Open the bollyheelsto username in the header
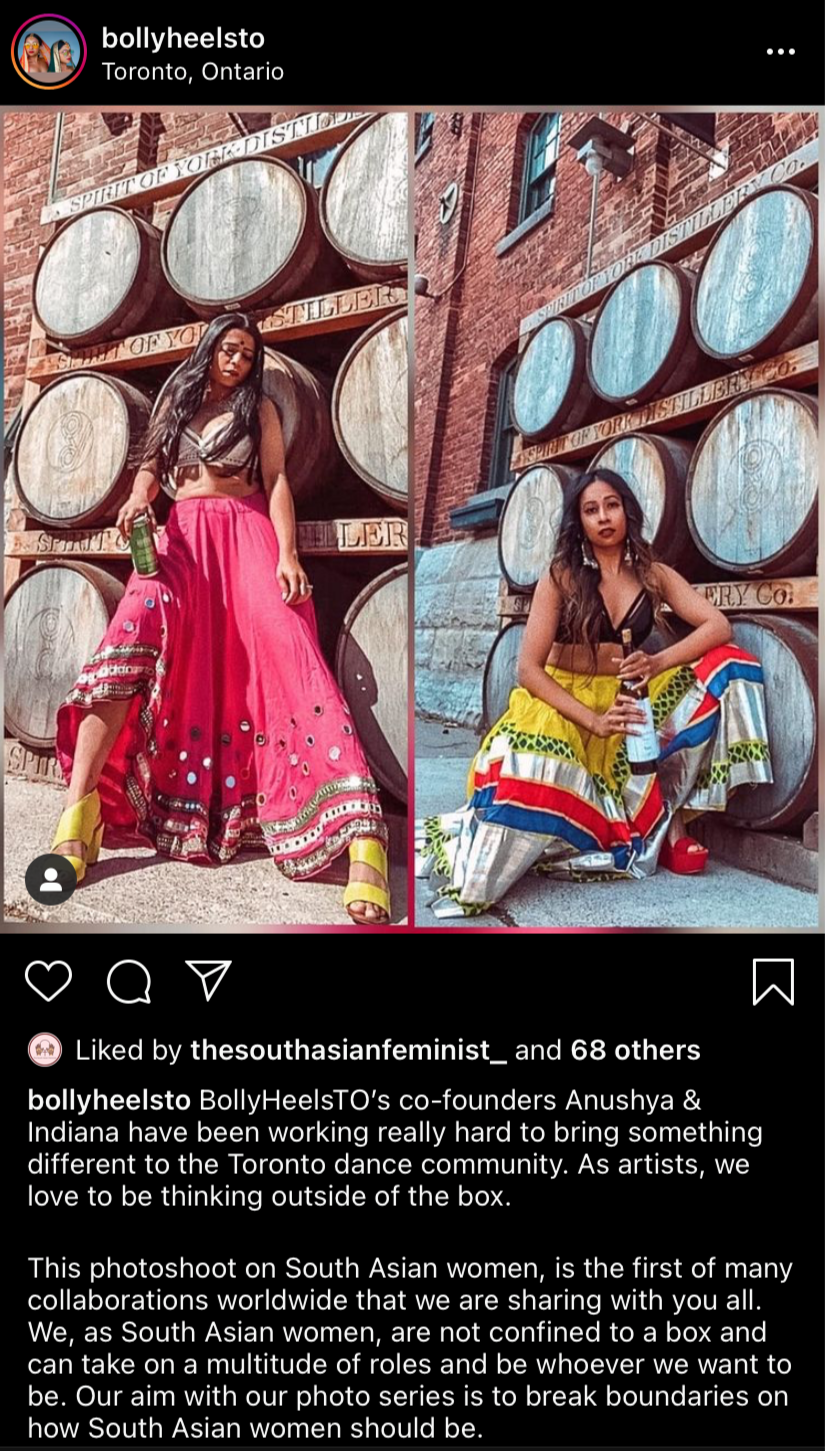The image size is (825, 1451). tap(183, 39)
